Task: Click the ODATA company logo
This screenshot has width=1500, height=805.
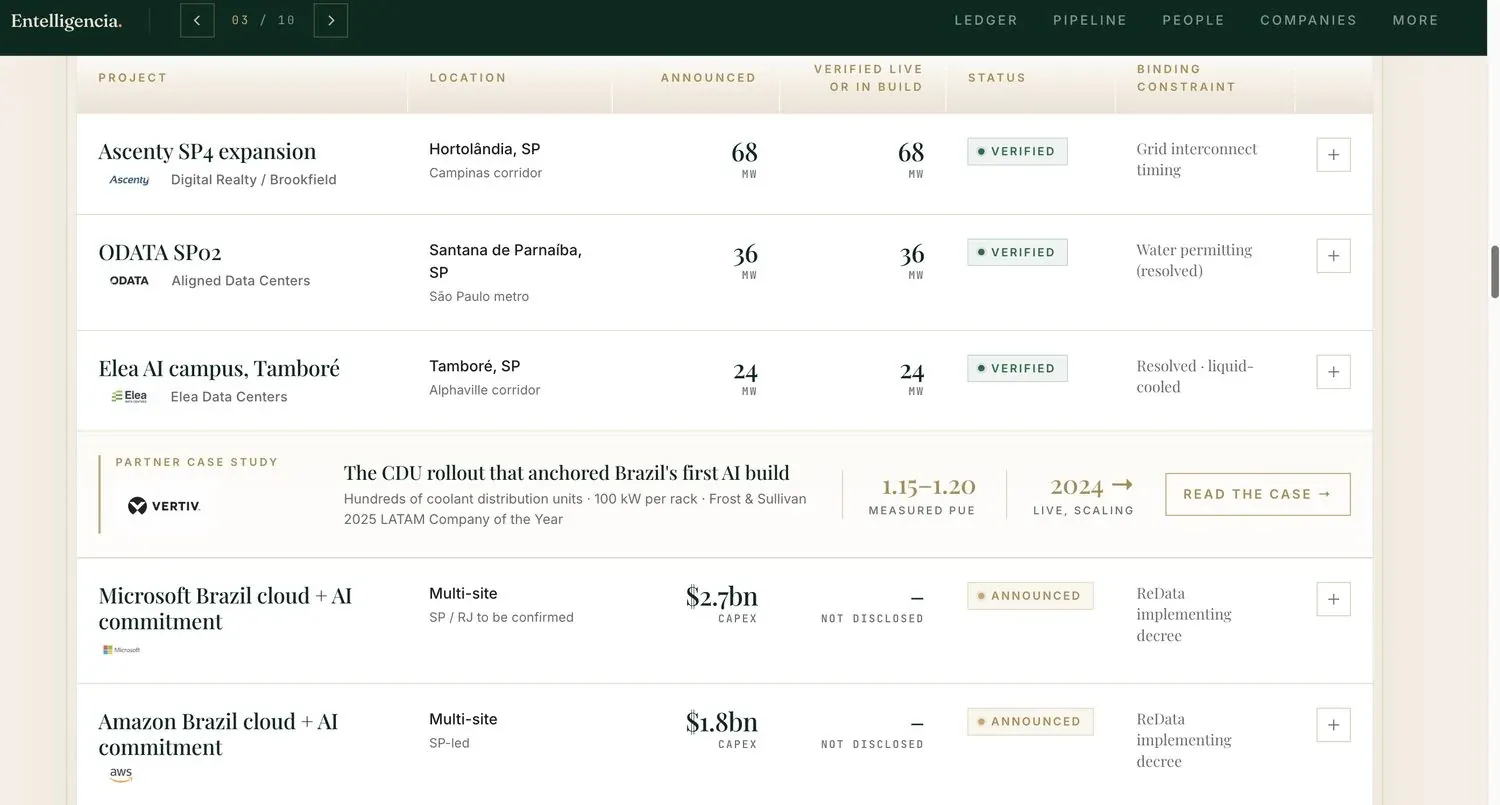Action: (x=129, y=281)
